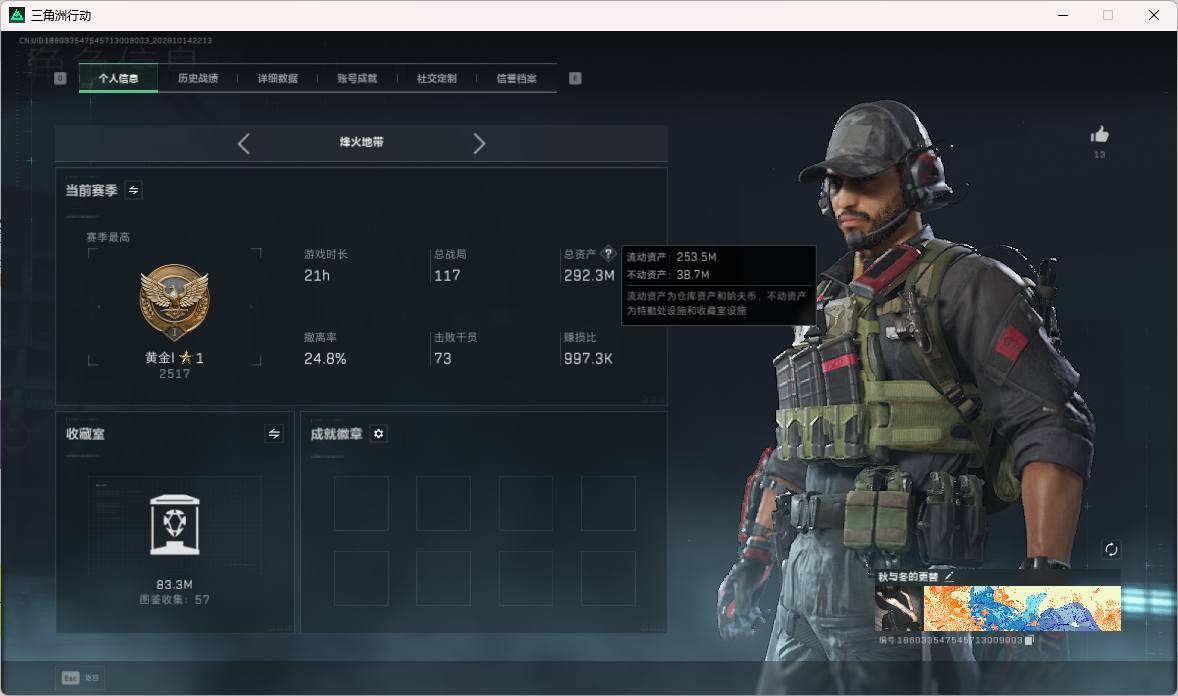Open the 详细数据 tab
1178x696 pixels.
277,78
